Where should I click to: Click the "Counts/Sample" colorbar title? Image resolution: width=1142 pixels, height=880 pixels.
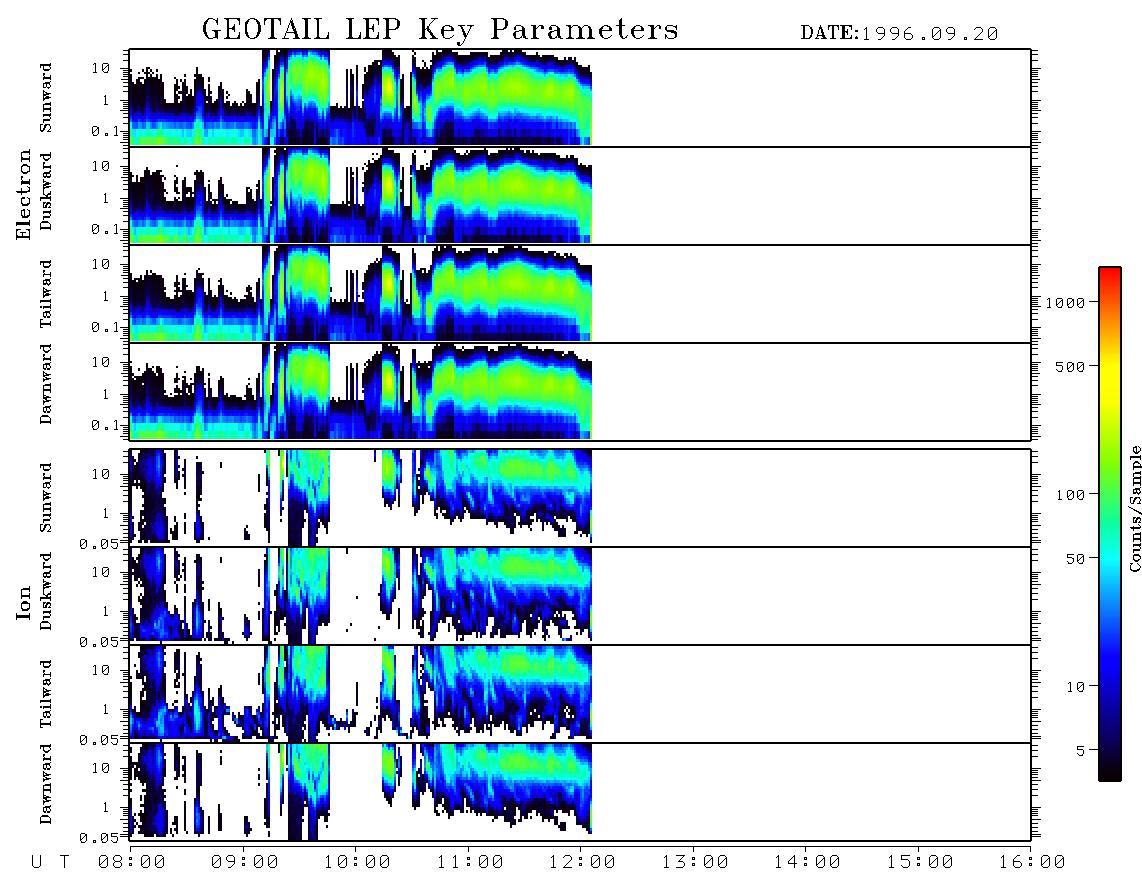(x=1134, y=508)
